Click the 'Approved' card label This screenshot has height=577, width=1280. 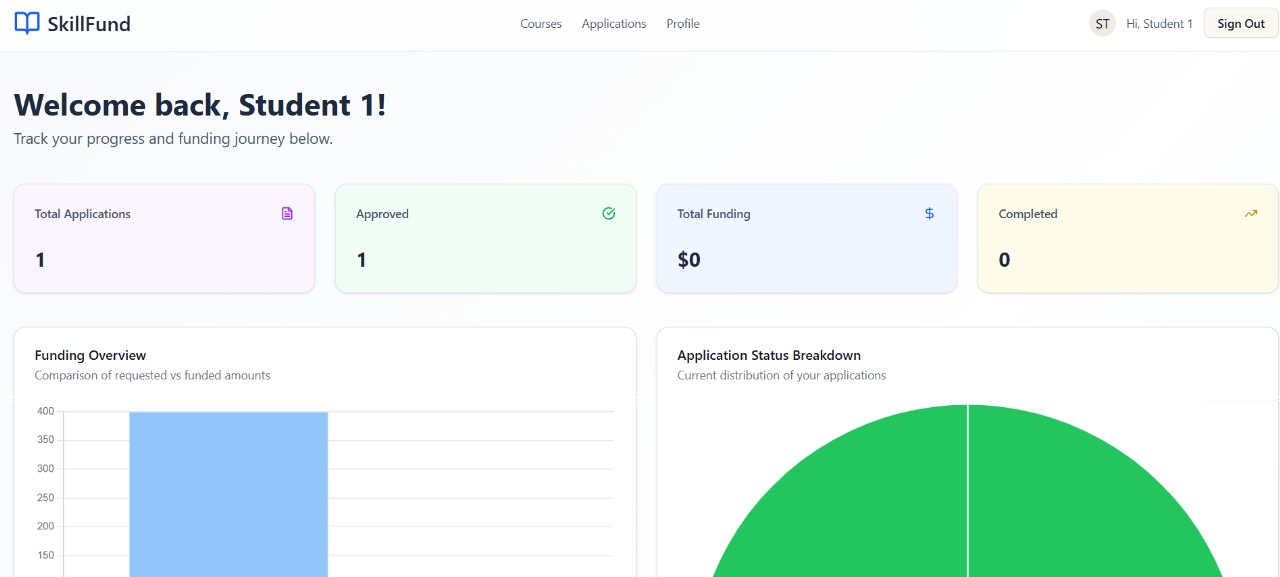click(x=382, y=214)
